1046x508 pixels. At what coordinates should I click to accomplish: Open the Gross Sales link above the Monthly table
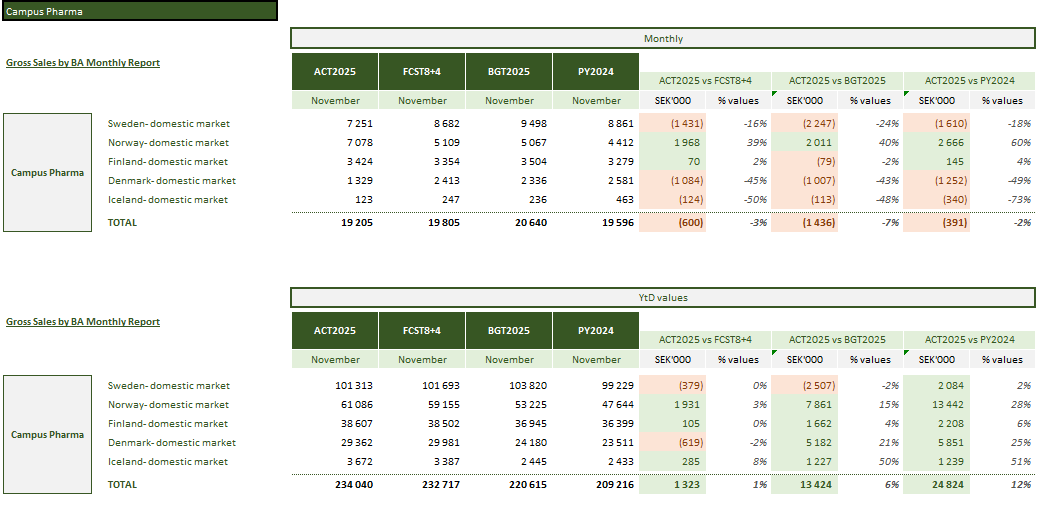[x=83, y=63]
